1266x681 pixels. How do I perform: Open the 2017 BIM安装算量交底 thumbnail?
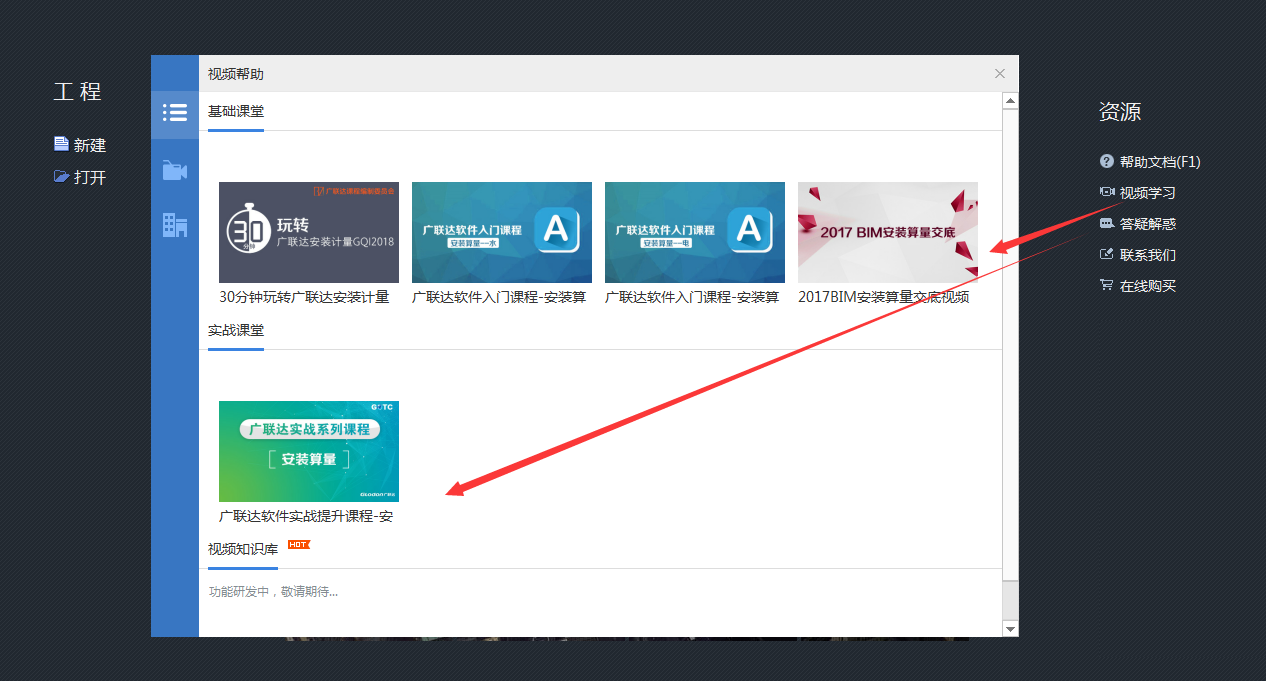coord(888,232)
